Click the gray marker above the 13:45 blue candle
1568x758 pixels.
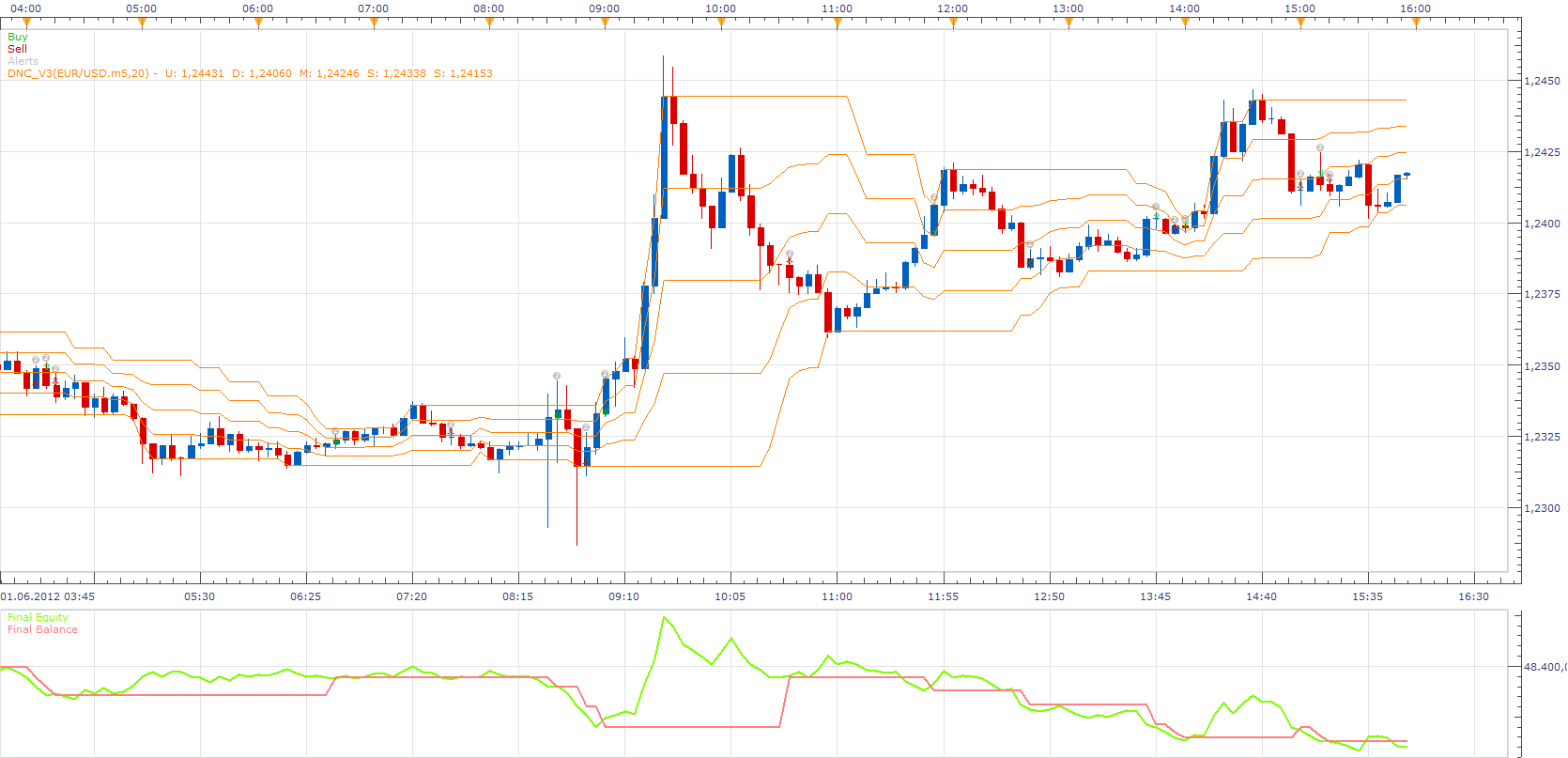point(1156,207)
